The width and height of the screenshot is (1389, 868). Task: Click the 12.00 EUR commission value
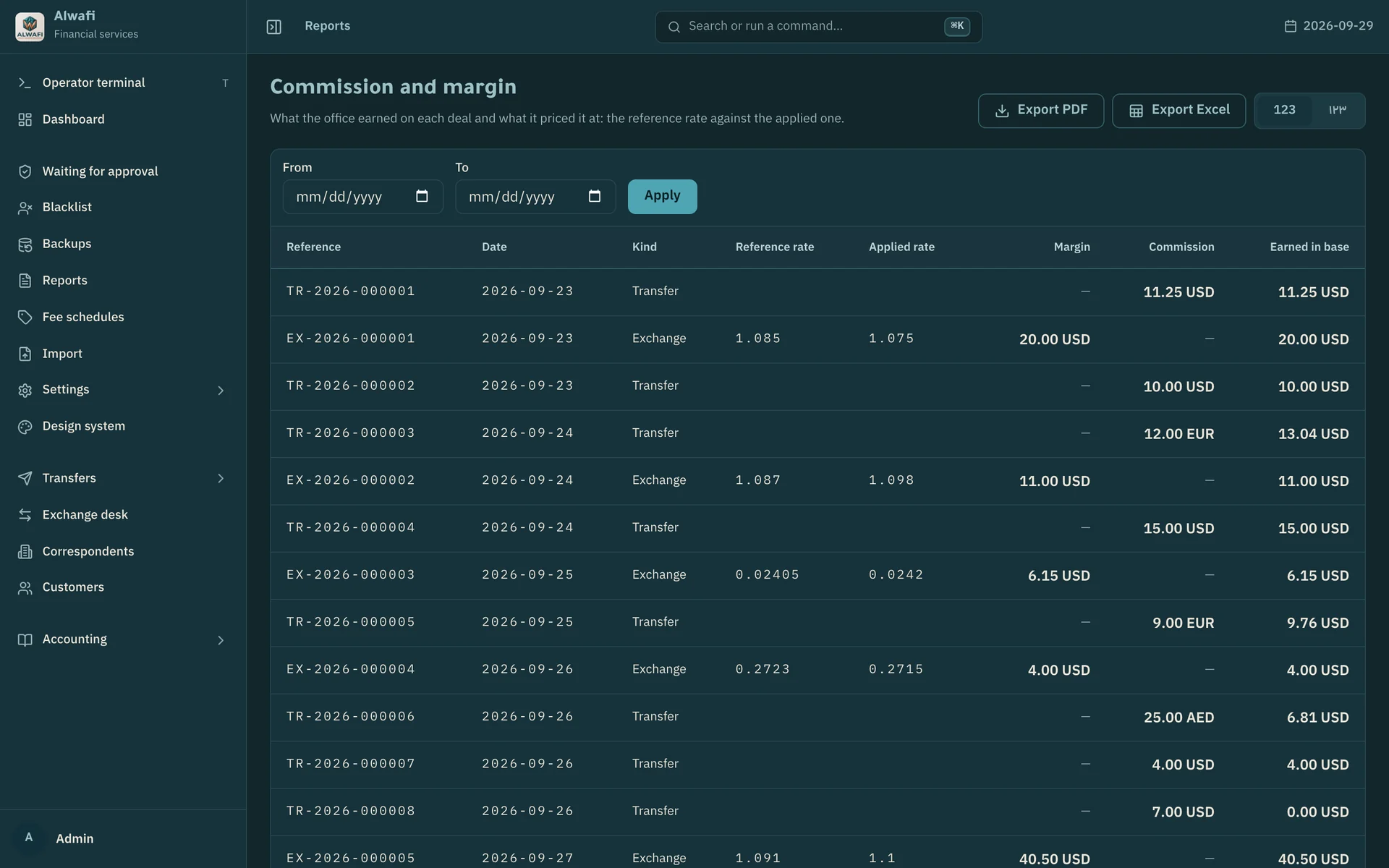[1178, 434]
